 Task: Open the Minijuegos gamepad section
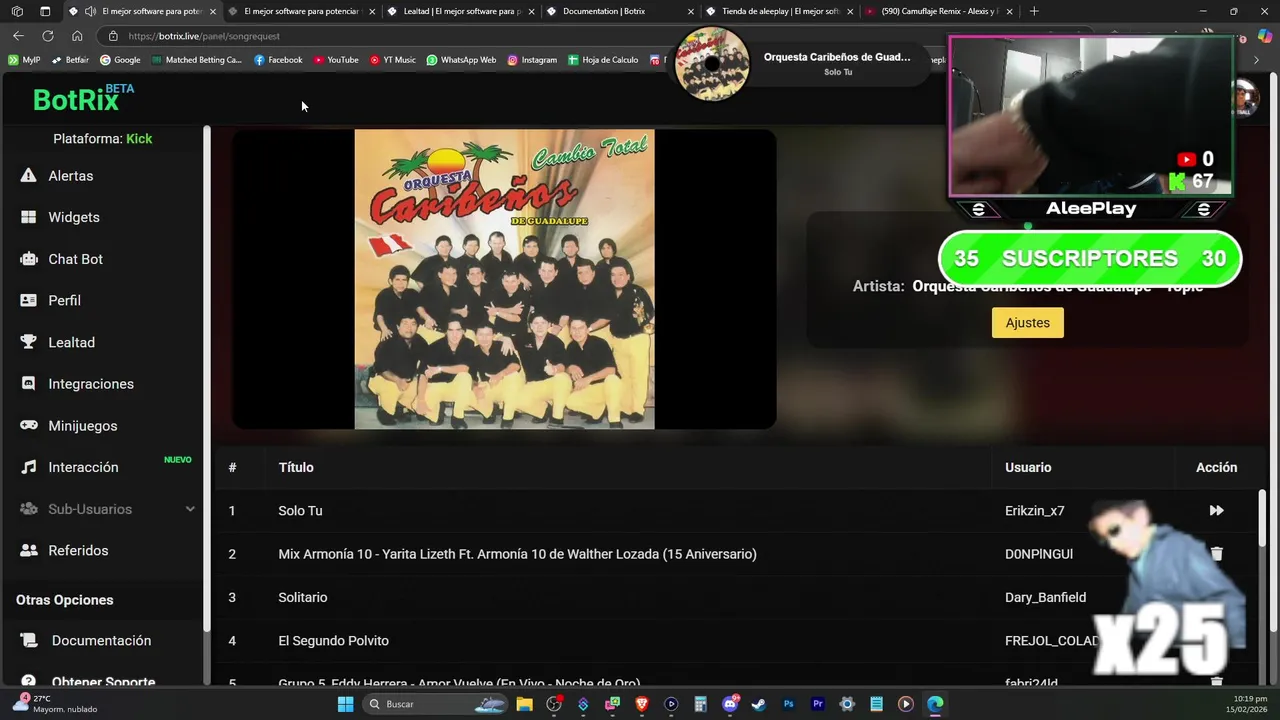point(69,426)
